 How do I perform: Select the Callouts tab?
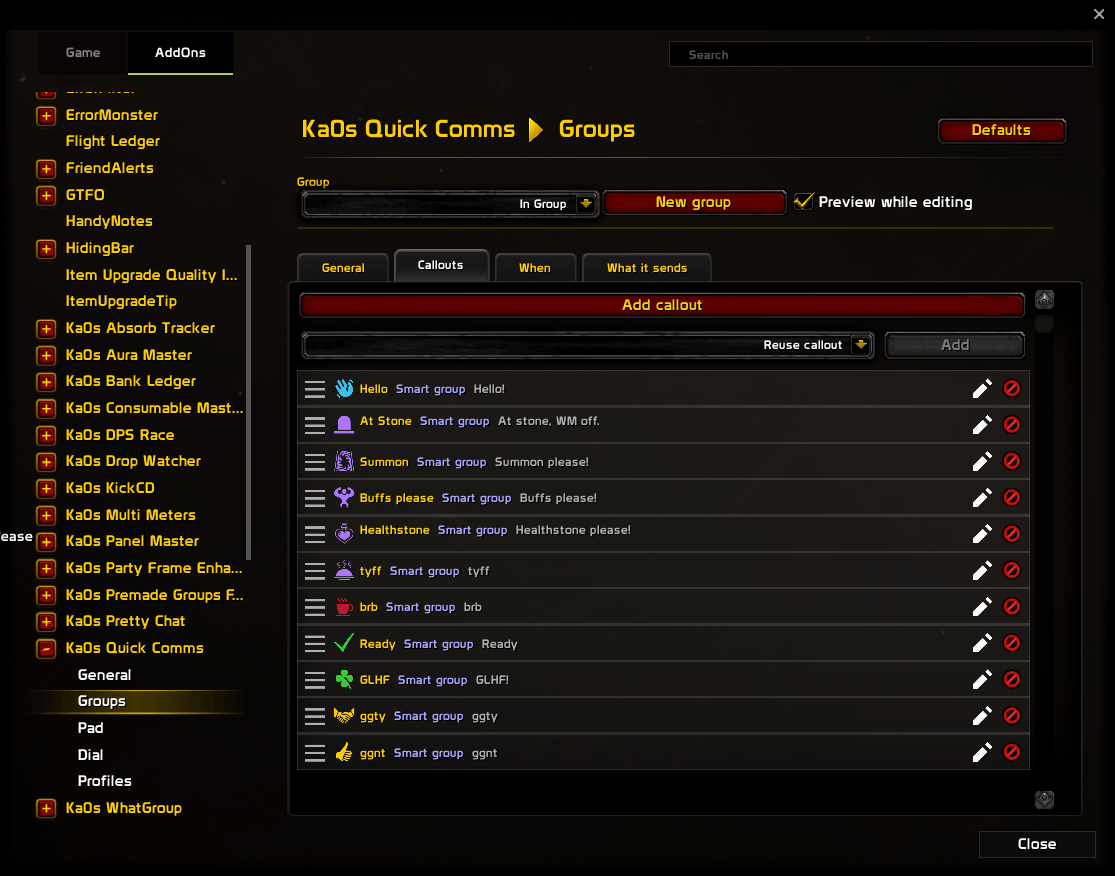point(441,265)
